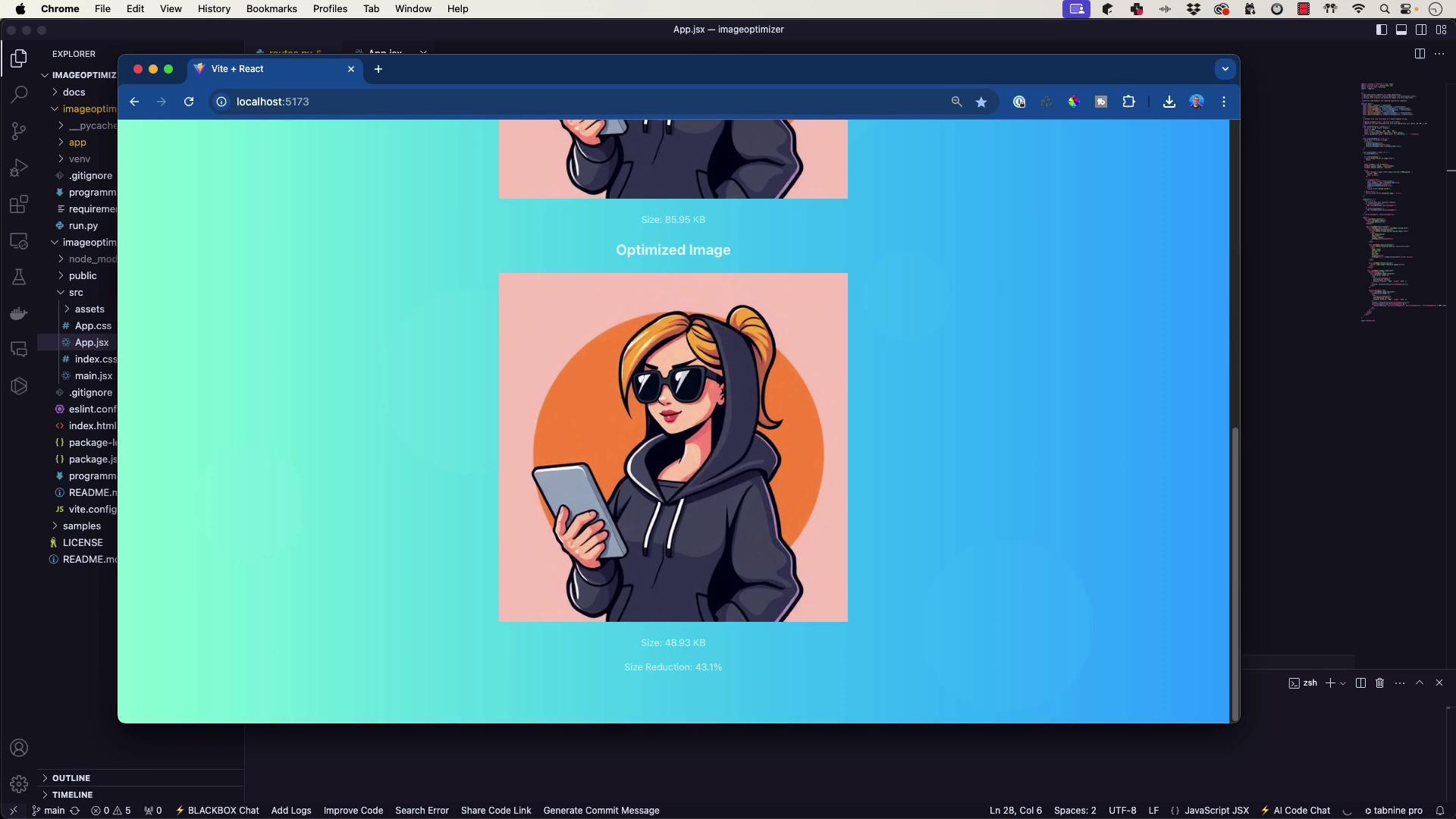Toggle bottom panel layout button

coord(1401,30)
